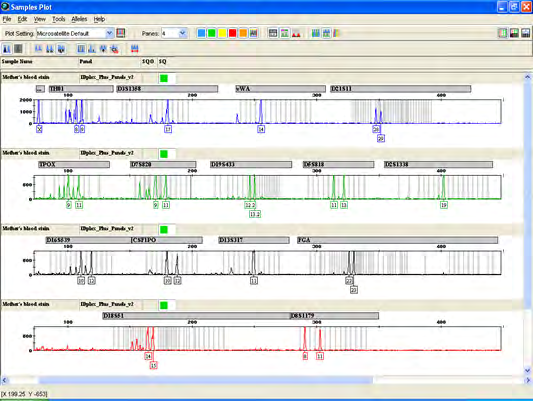This screenshot has width=533, height=401.
Task: Click the table icon with the green grid
Action: (x=285, y=33)
